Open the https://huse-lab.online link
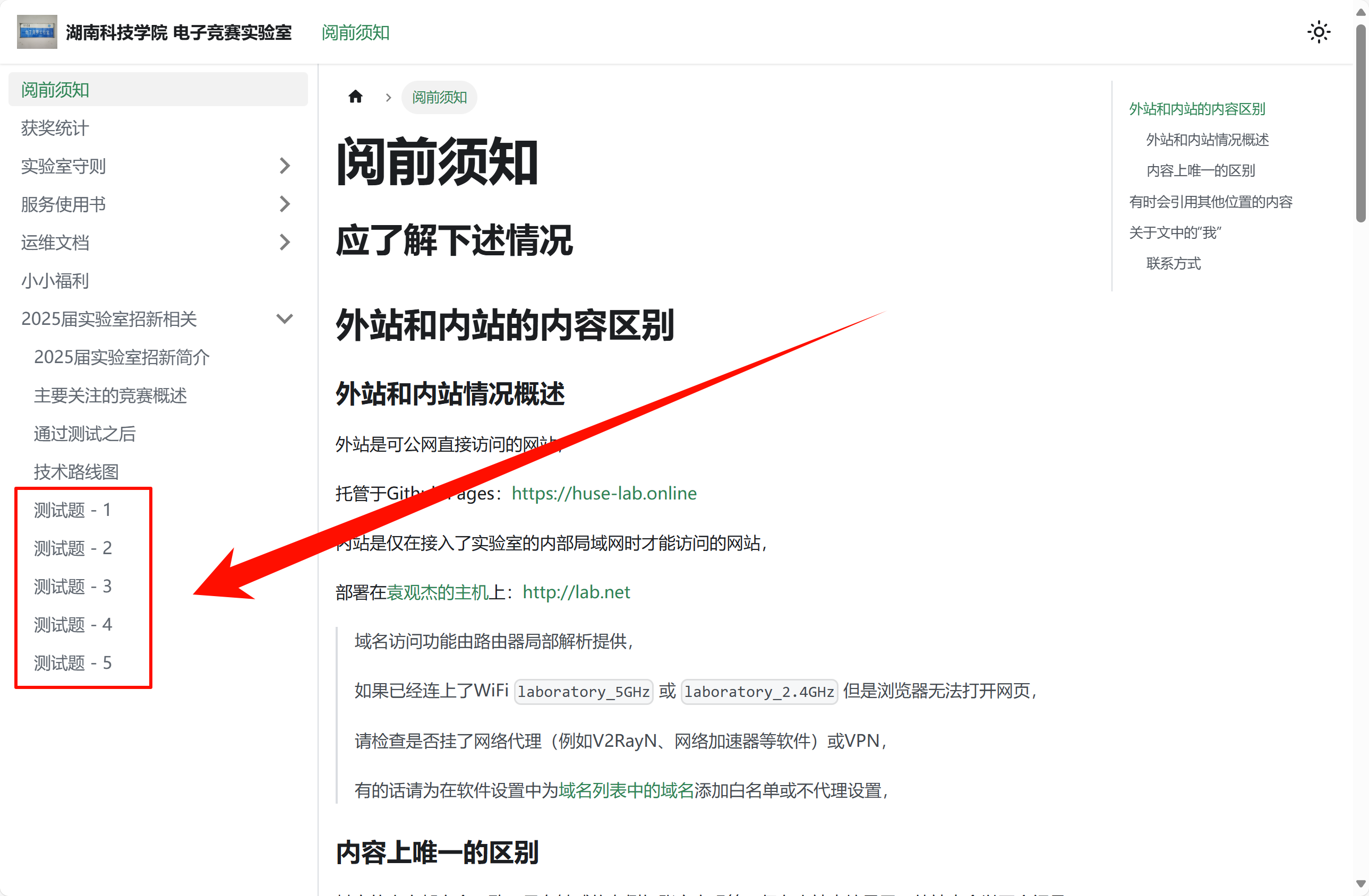This screenshot has height=896, width=1369. [x=603, y=493]
